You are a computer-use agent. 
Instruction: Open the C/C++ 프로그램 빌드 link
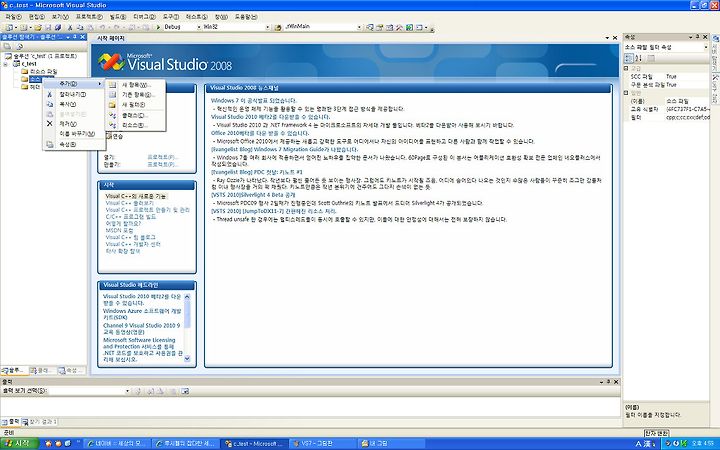click(x=131, y=217)
